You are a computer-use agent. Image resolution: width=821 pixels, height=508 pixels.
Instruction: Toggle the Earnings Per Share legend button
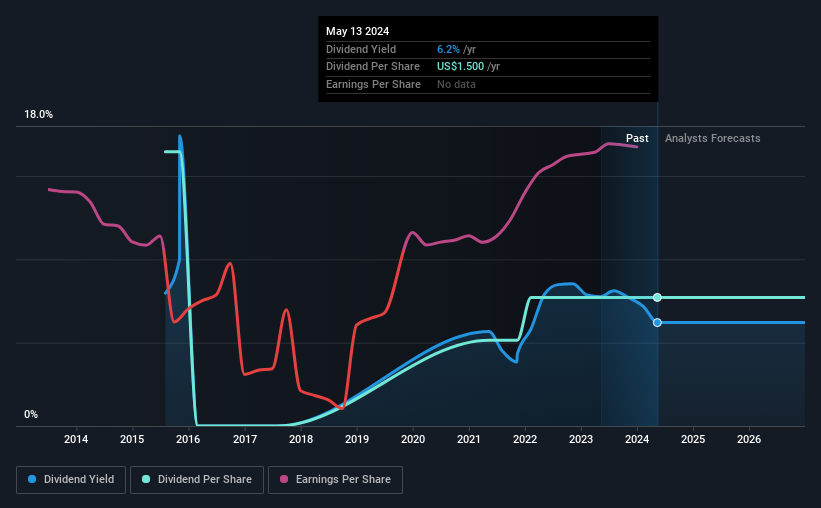[335, 480]
